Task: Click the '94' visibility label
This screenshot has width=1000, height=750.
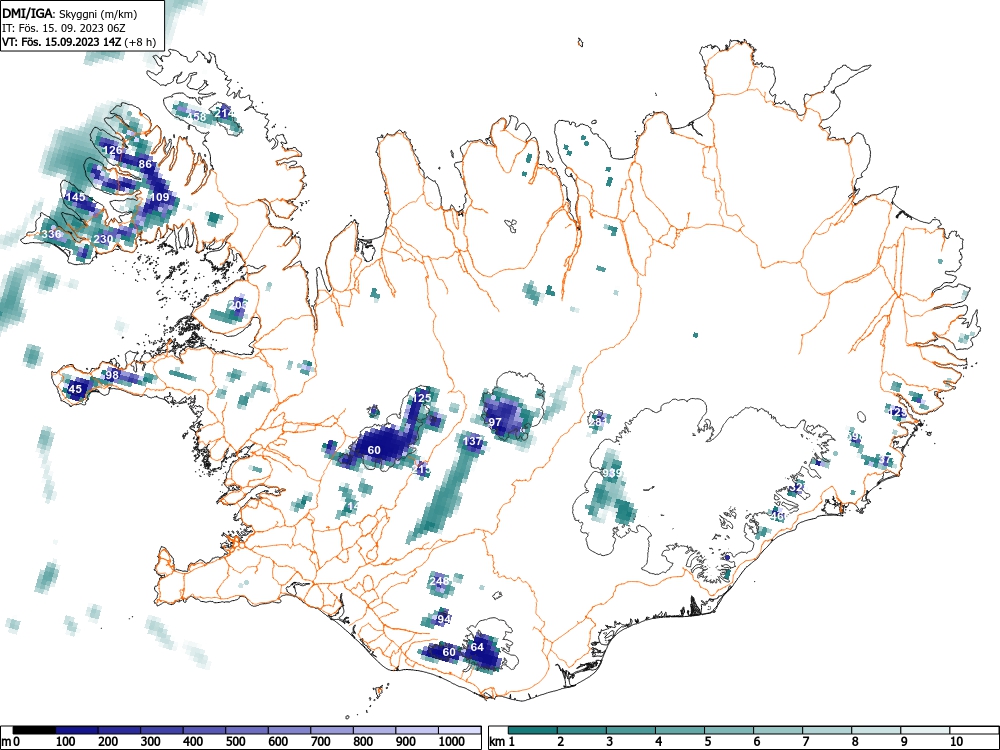Action: tap(444, 619)
